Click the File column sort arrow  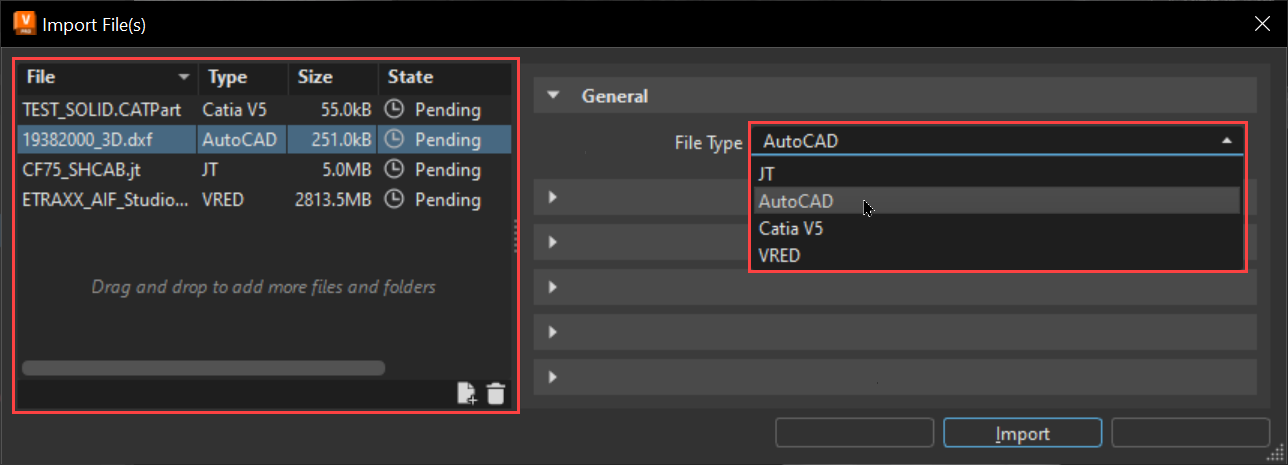[183, 77]
